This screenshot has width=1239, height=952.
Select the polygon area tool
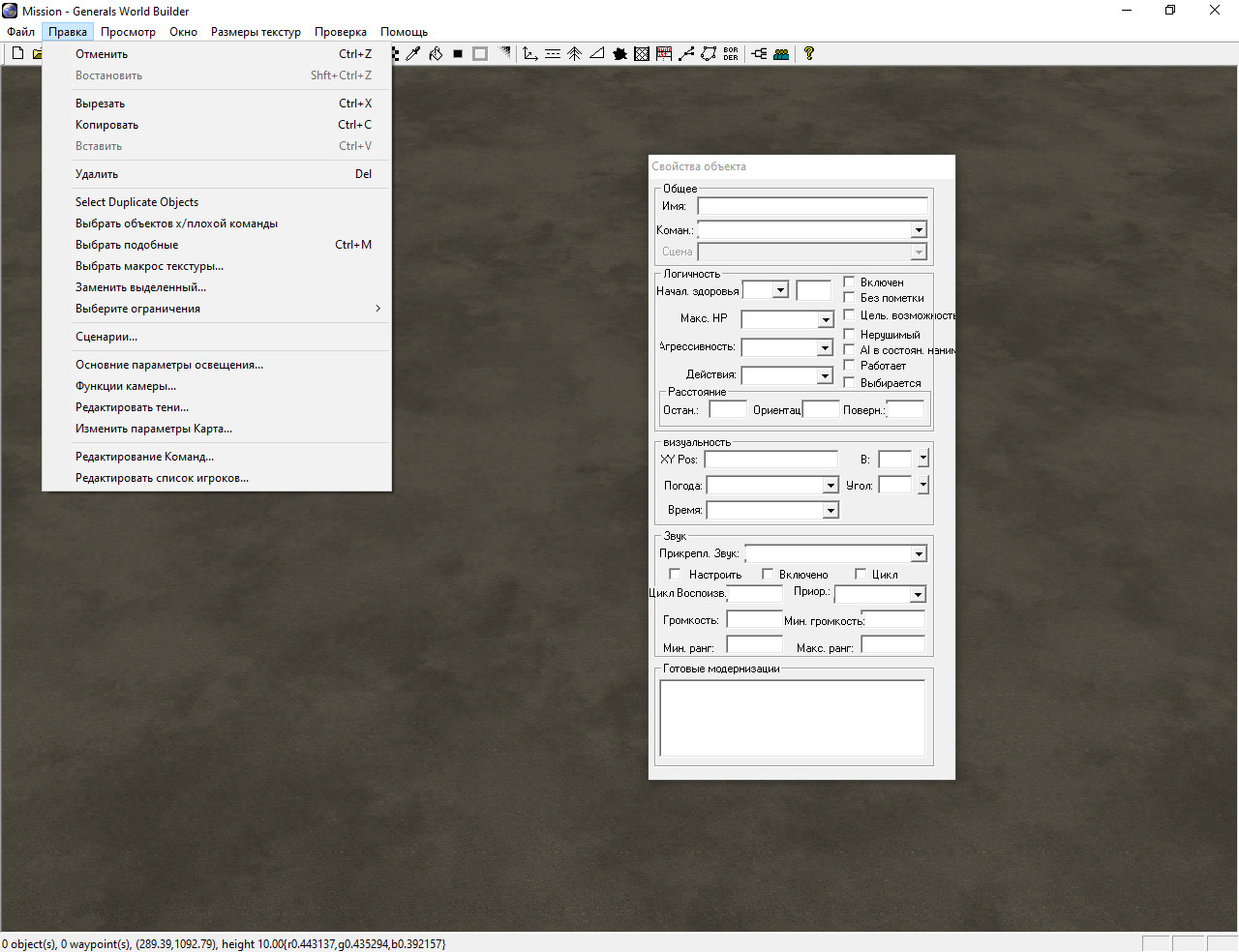coord(709,54)
